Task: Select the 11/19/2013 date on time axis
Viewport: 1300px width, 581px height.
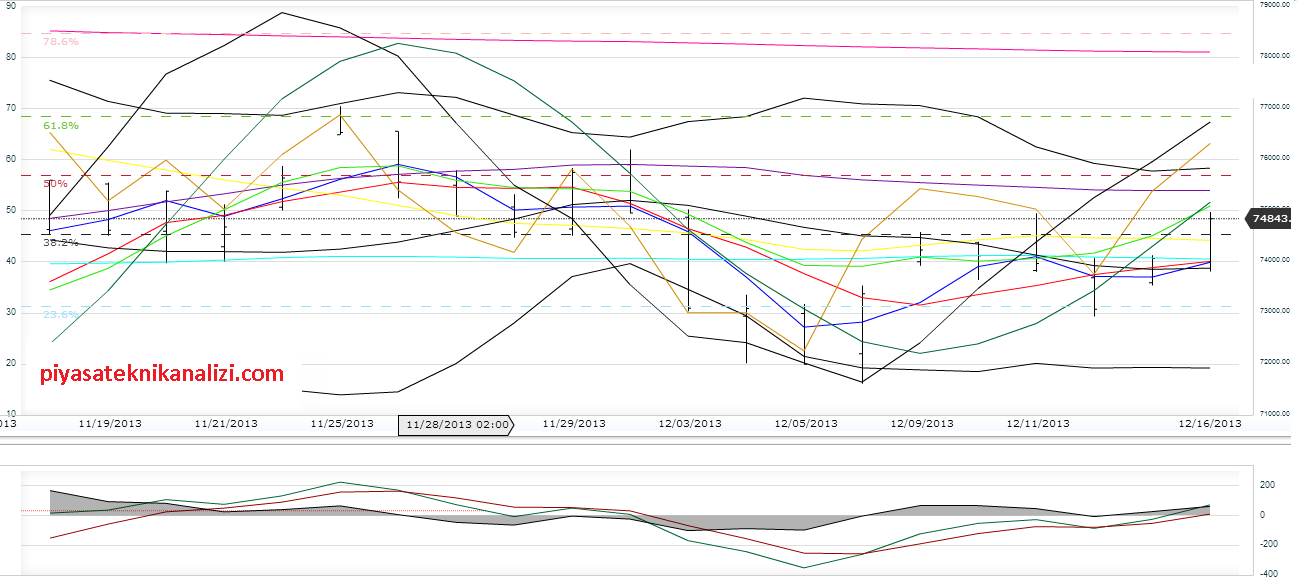Action: pyautogui.click(x=110, y=424)
